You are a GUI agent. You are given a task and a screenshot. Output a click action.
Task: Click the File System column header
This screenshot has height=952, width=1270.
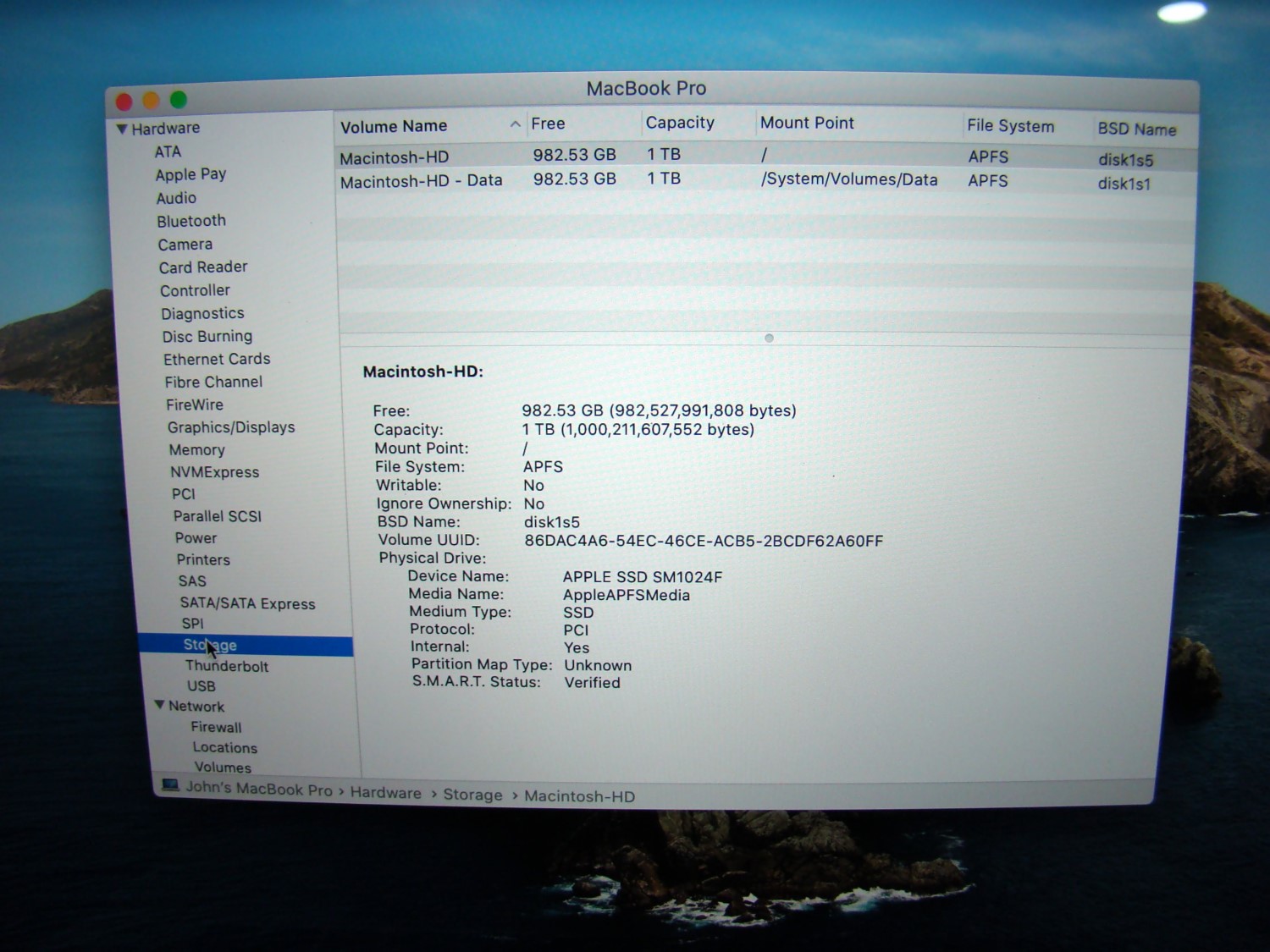[1010, 126]
